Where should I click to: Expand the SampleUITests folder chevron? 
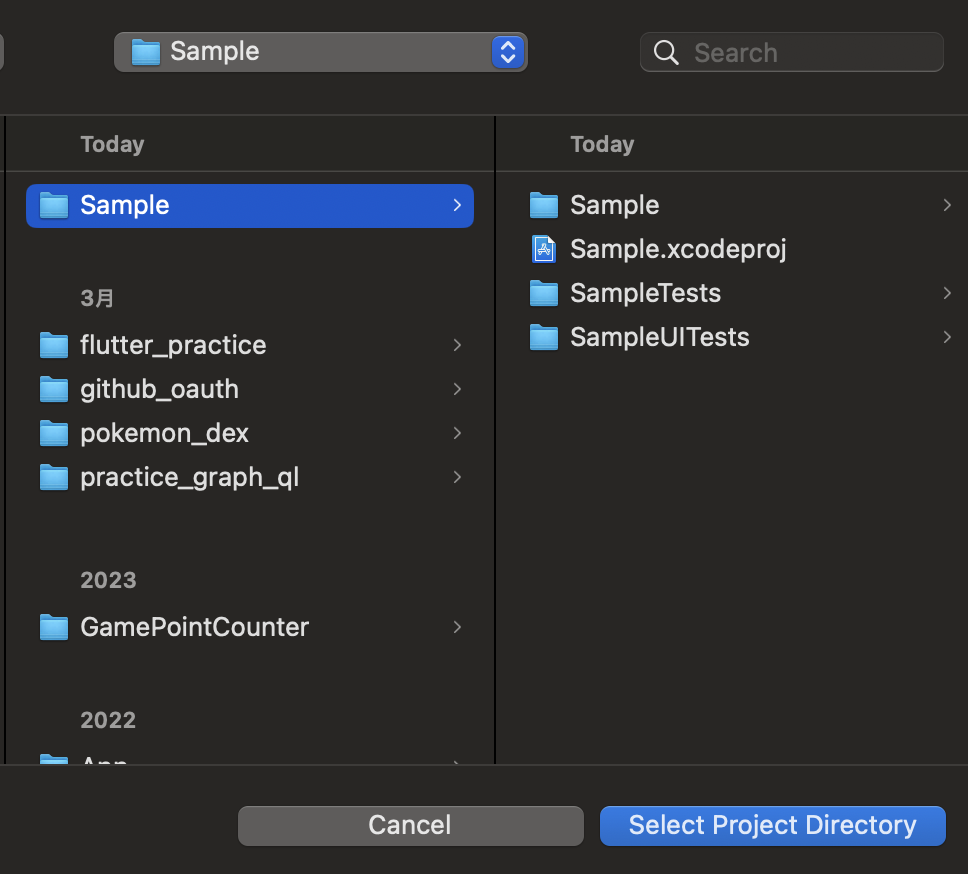pos(946,337)
